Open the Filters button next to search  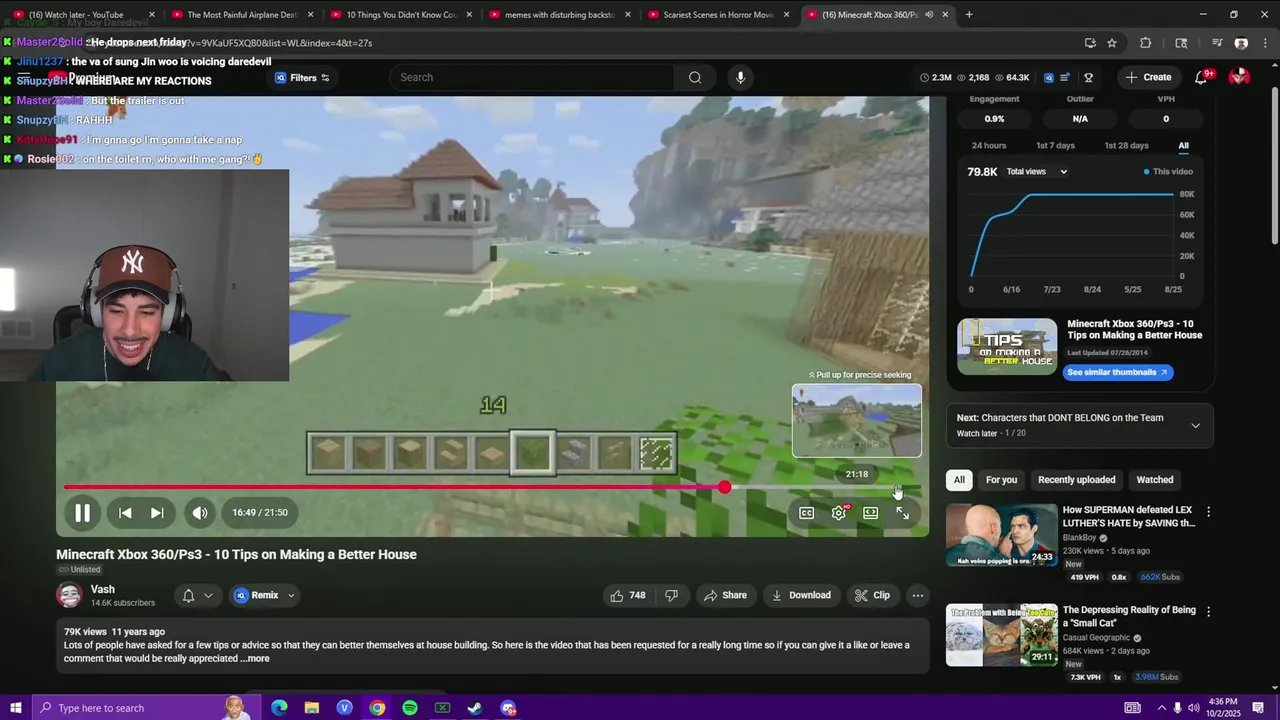tap(302, 78)
